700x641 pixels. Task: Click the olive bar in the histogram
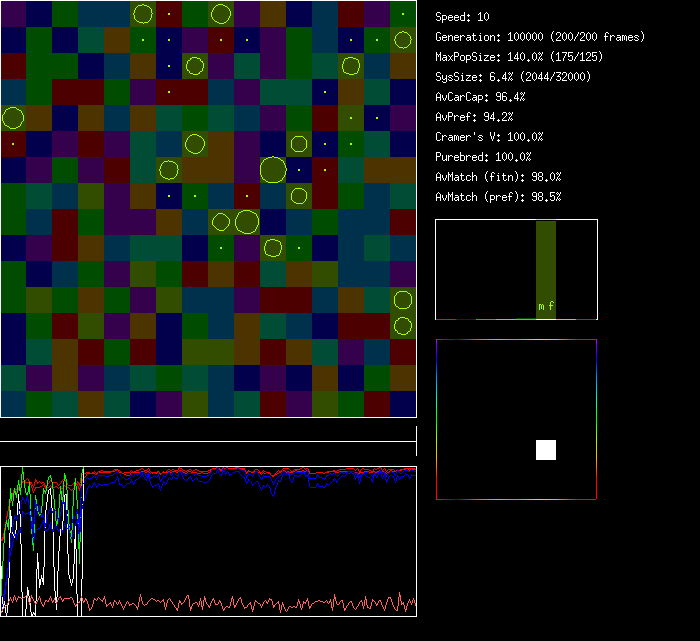tap(545, 260)
